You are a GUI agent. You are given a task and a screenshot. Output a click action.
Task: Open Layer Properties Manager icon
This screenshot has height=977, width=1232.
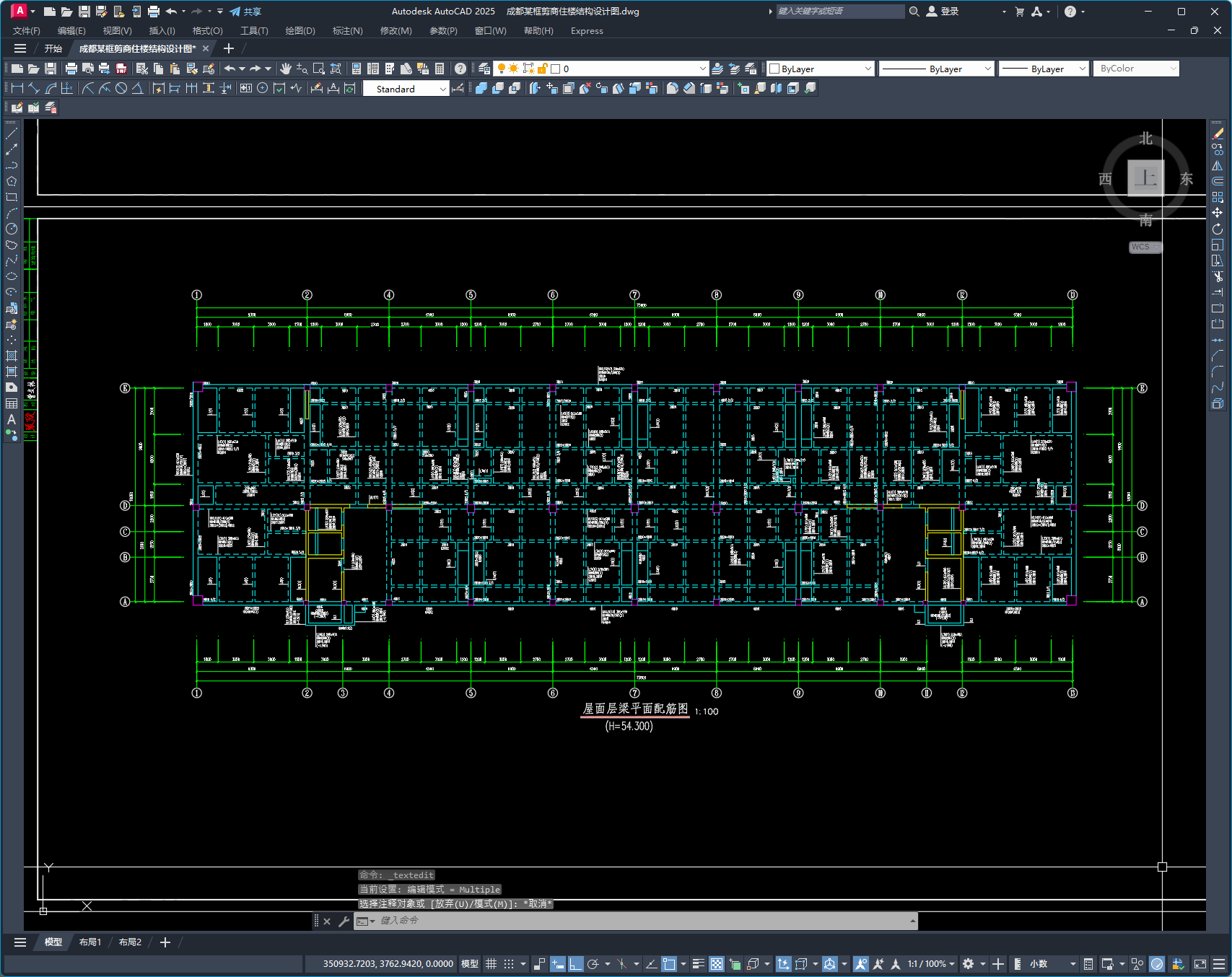pyautogui.click(x=484, y=69)
